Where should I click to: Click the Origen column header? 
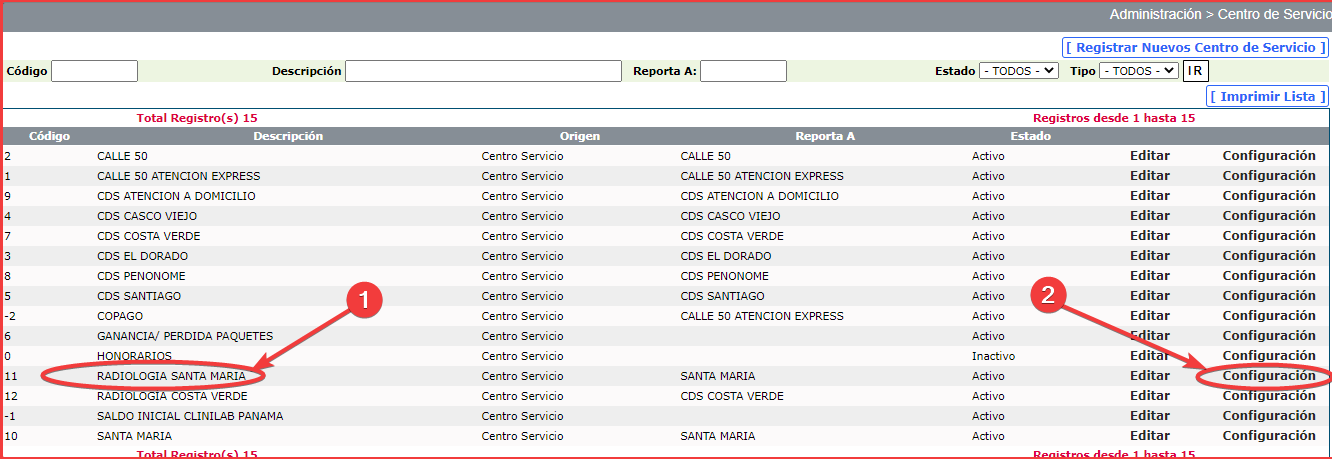pyautogui.click(x=580, y=136)
